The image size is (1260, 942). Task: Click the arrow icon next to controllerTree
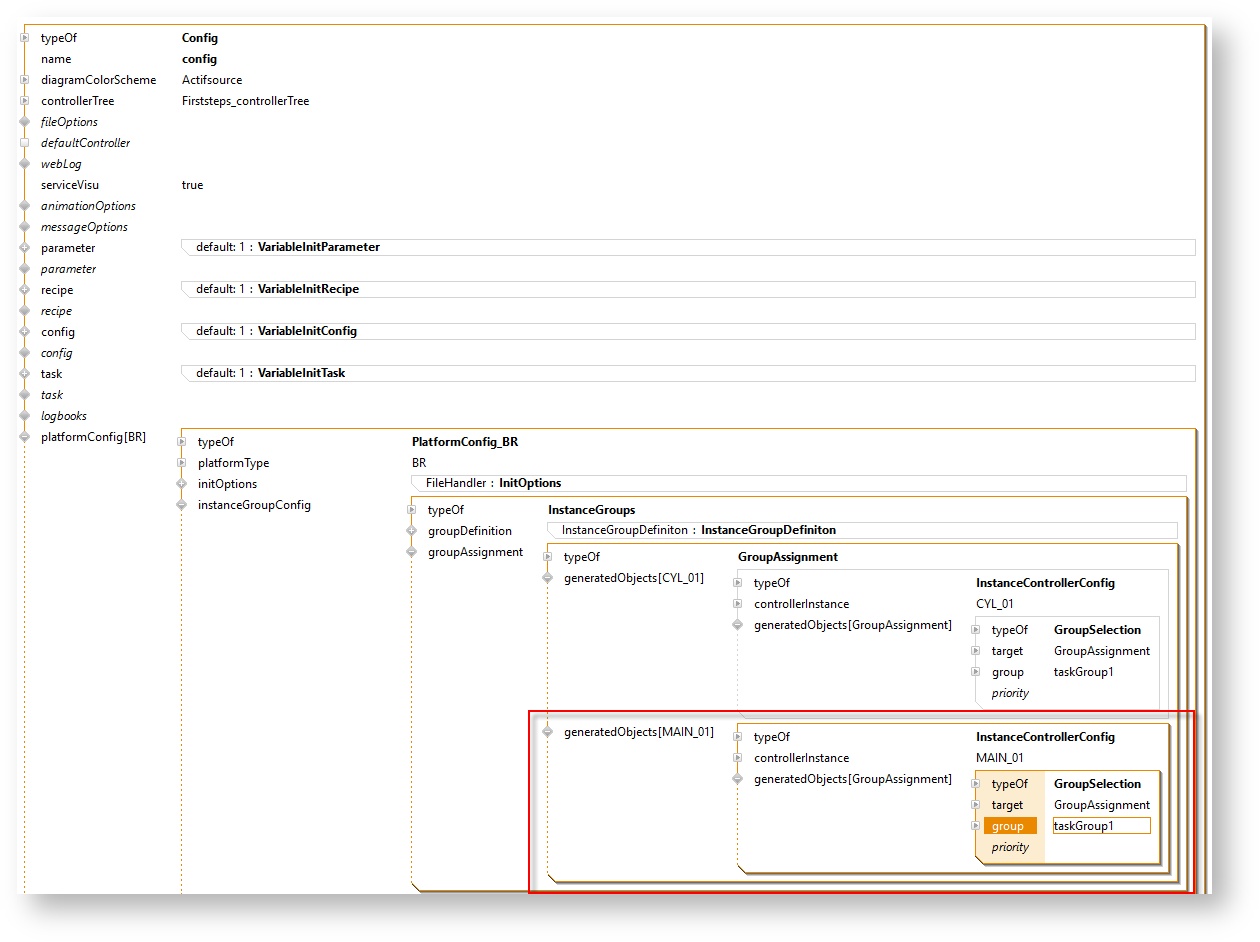click(x=25, y=101)
